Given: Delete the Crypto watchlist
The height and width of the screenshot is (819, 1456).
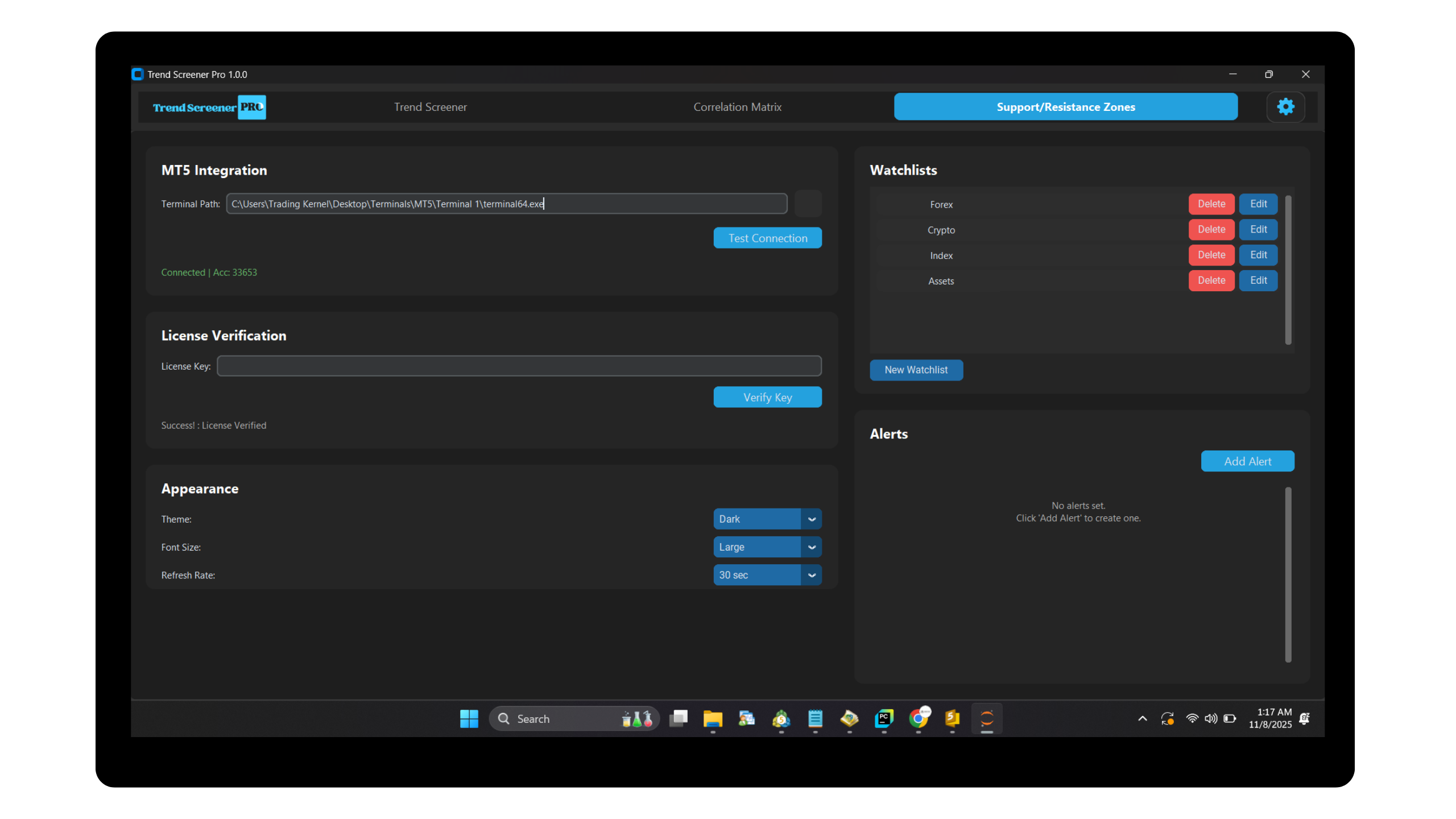Looking at the screenshot, I should [x=1211, y=230].
